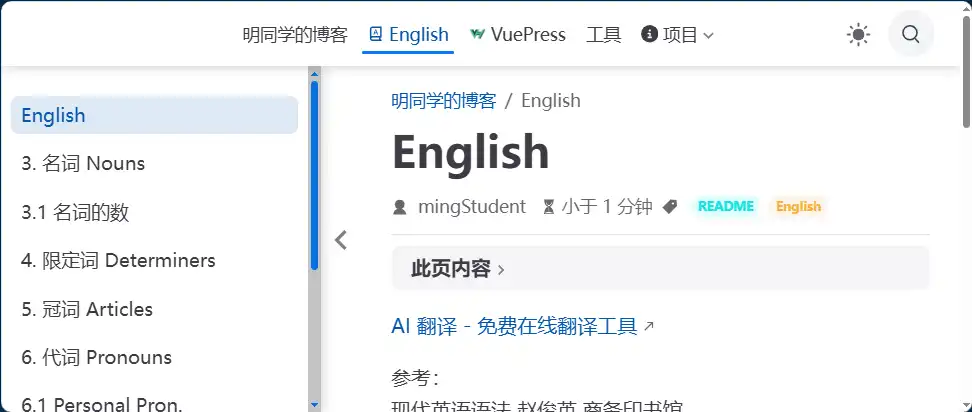
Task: Select 3. 名词 Nouns in sidebar
Action: (x=83, y=163)
